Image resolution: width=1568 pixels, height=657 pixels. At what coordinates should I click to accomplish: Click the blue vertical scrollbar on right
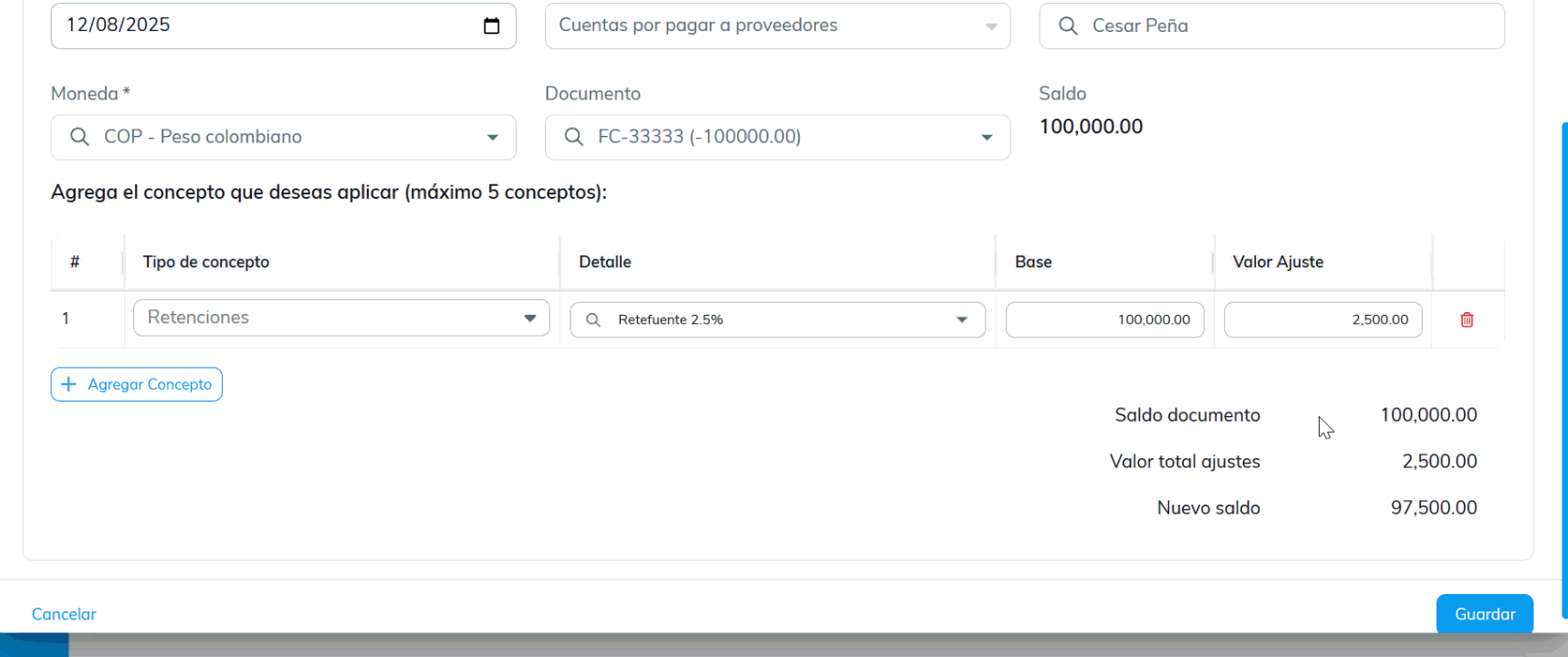(x=1563, y=365)
